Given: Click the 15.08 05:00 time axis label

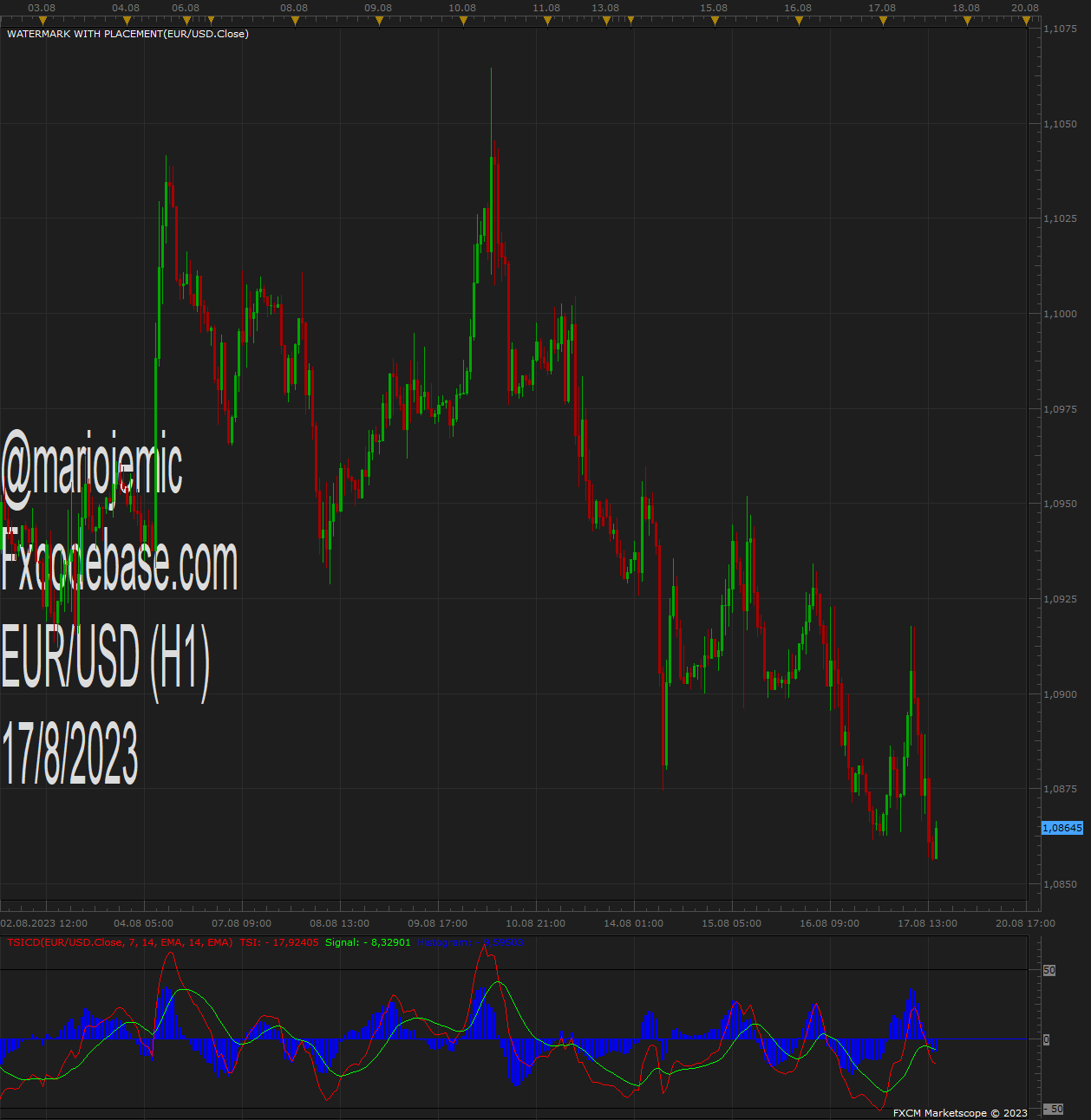Looking at the screenshot, I should click(x=732, y=923).
